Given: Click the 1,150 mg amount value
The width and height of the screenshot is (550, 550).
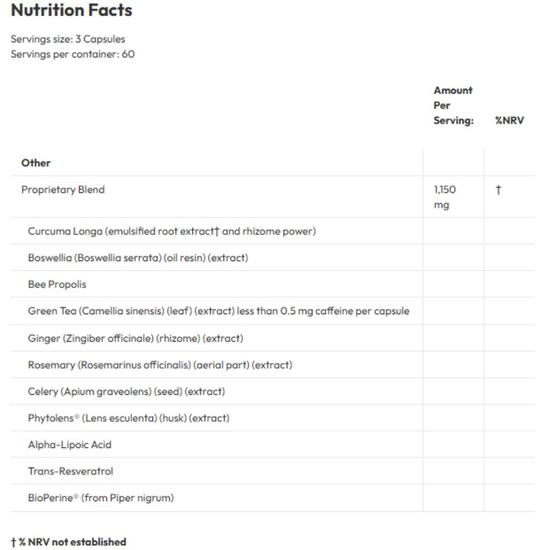Looking at the screenshot, I should 445,197.
